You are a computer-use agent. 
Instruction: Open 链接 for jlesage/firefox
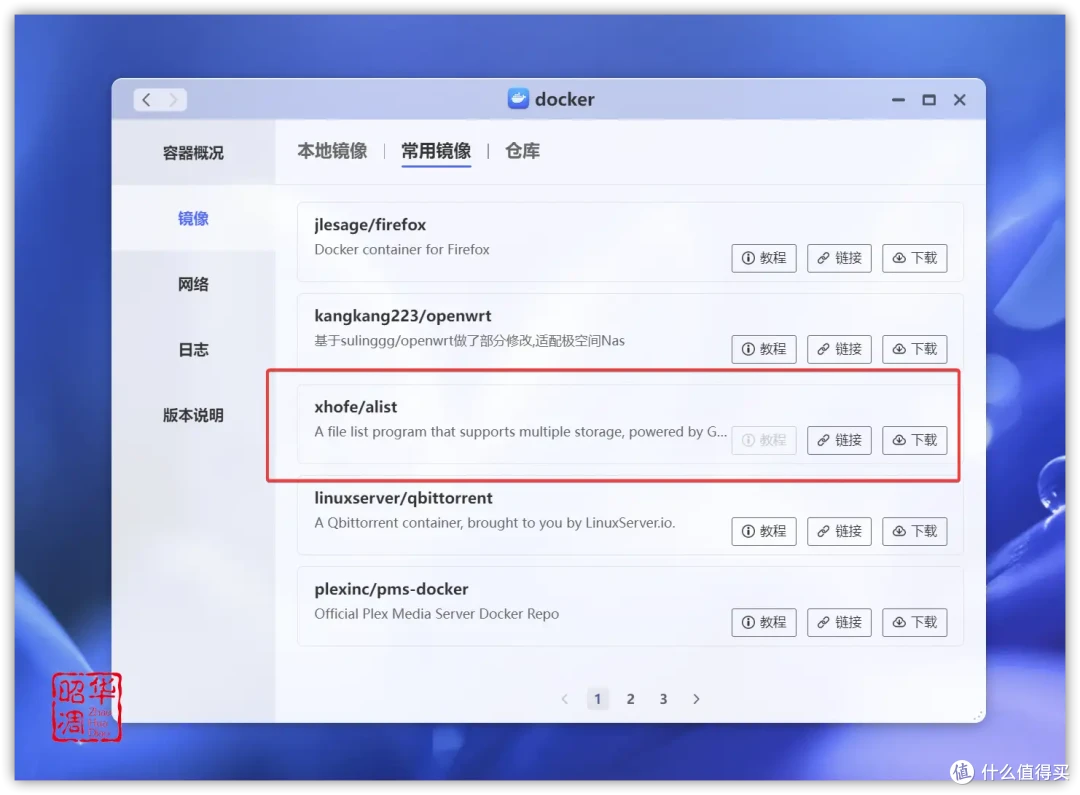pyautogui.click(x=839, y=258)
